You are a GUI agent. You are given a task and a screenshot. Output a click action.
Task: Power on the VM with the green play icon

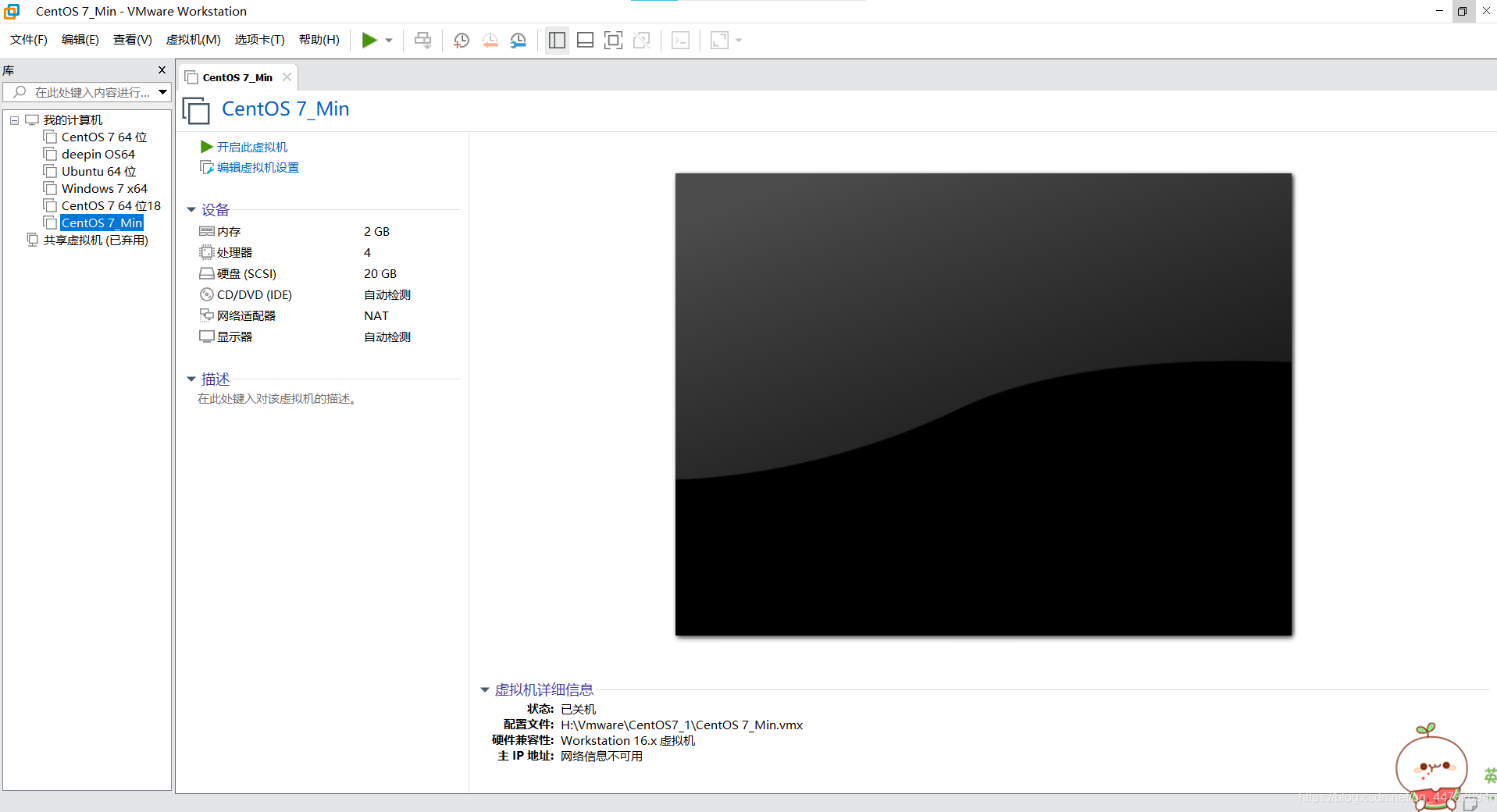tap(369, 40)
